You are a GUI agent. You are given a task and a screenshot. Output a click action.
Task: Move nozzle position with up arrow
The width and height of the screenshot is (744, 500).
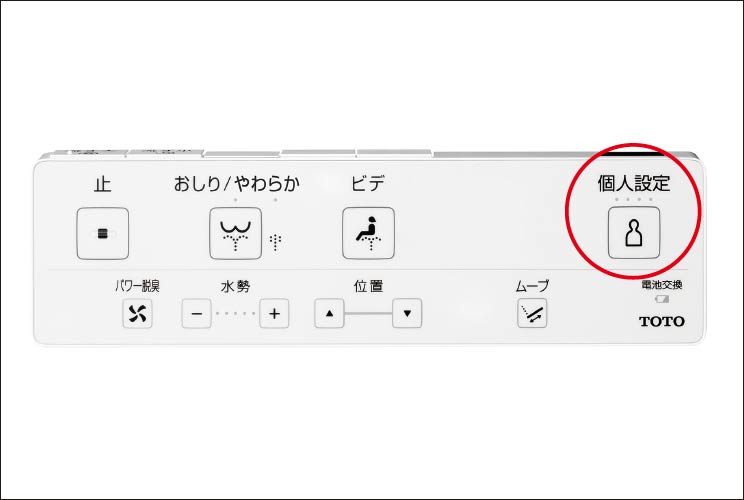click(329, 313)
